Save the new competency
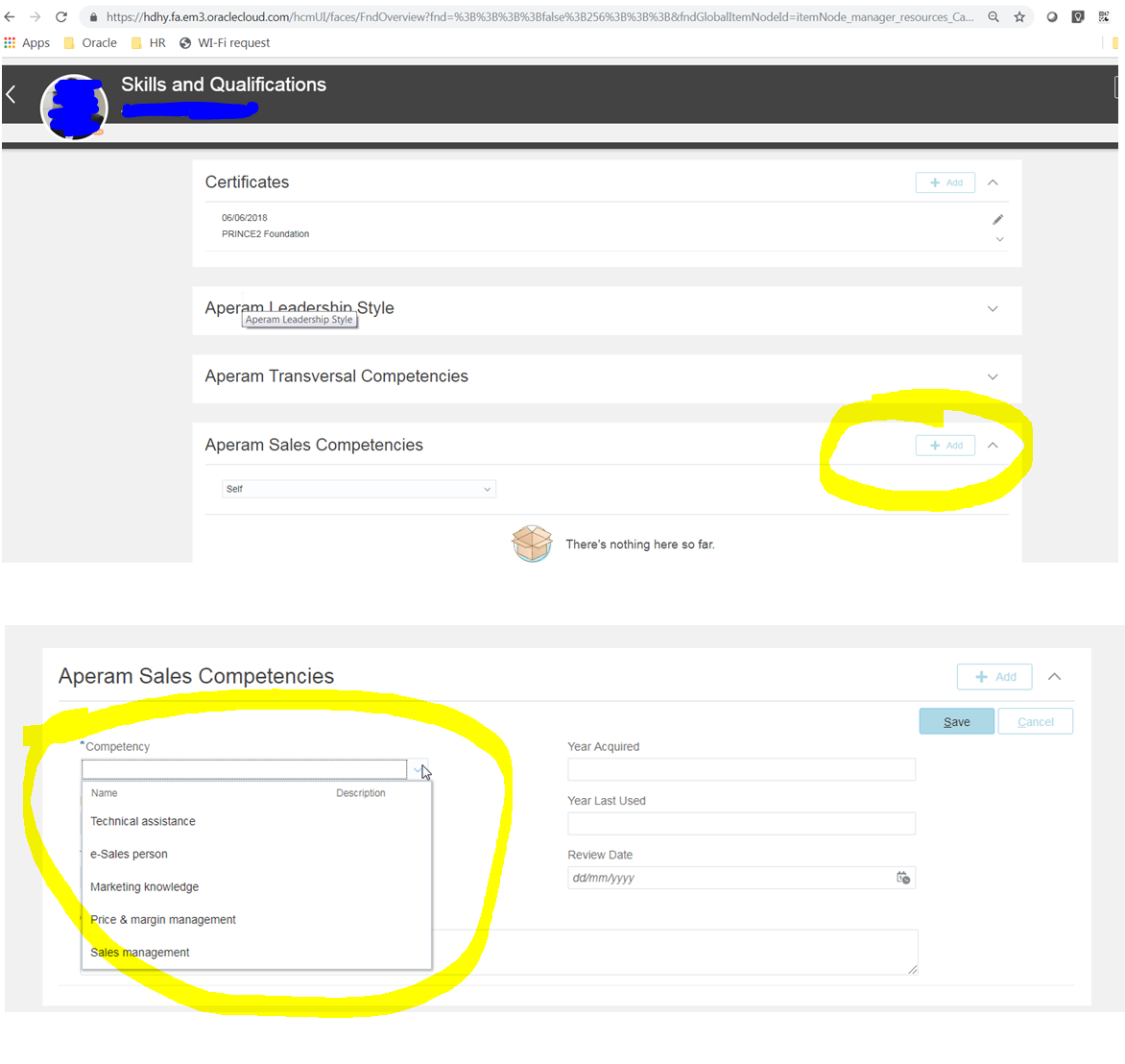This screenshot has height=1064, width=1125. coord(956,721)
